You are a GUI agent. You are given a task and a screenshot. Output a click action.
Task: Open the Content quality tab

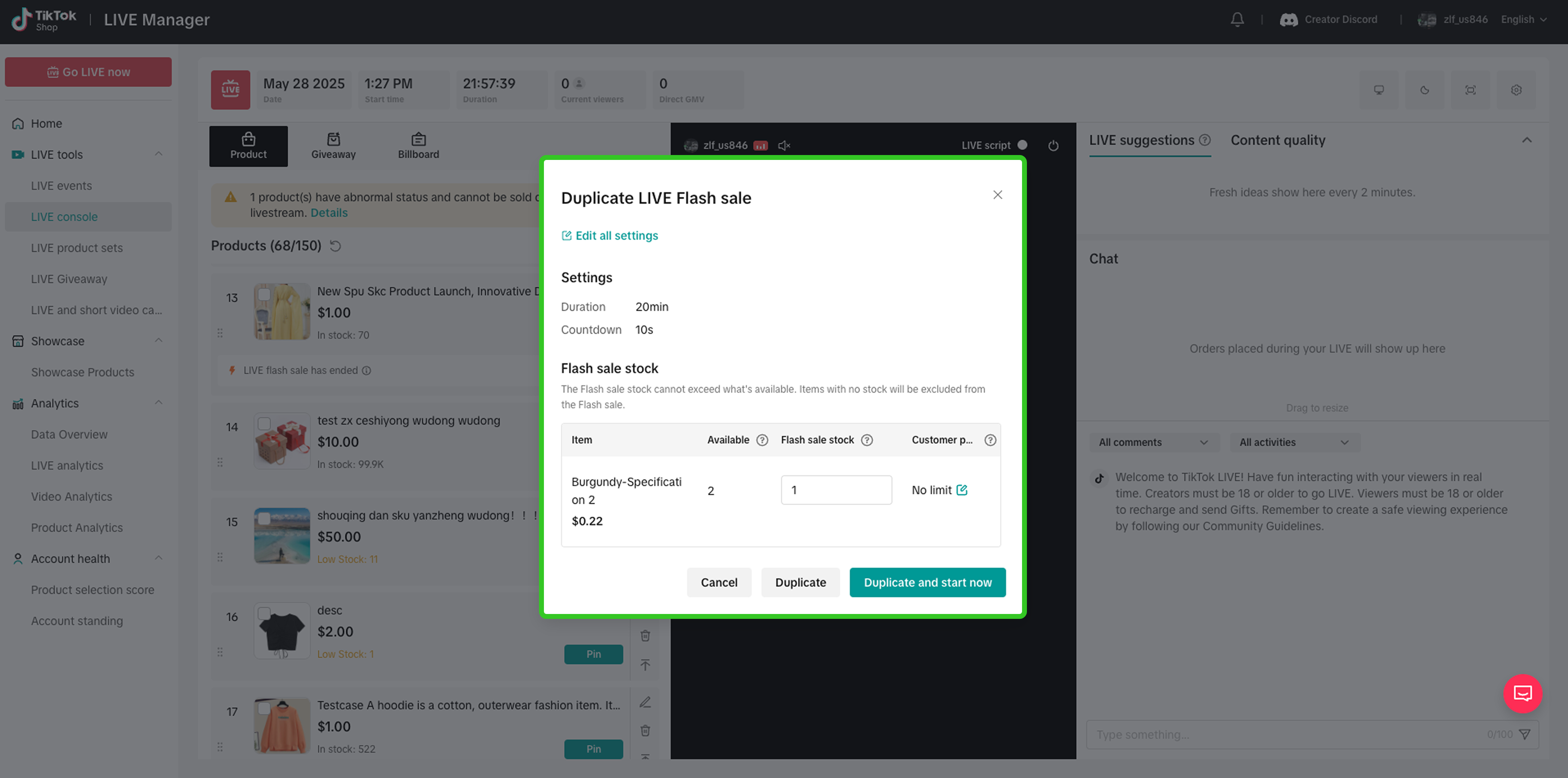pos(1278,140)
